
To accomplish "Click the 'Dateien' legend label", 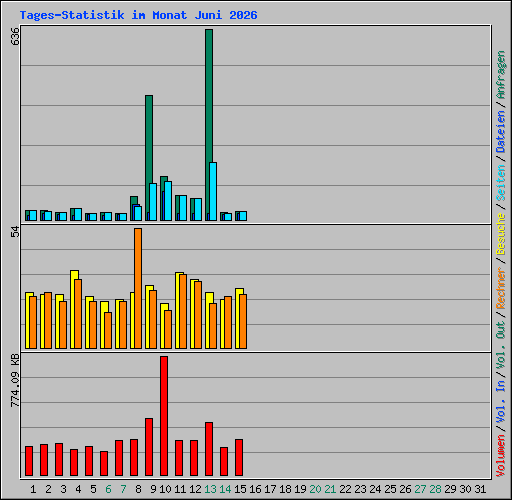I will (x=501, y=132).
